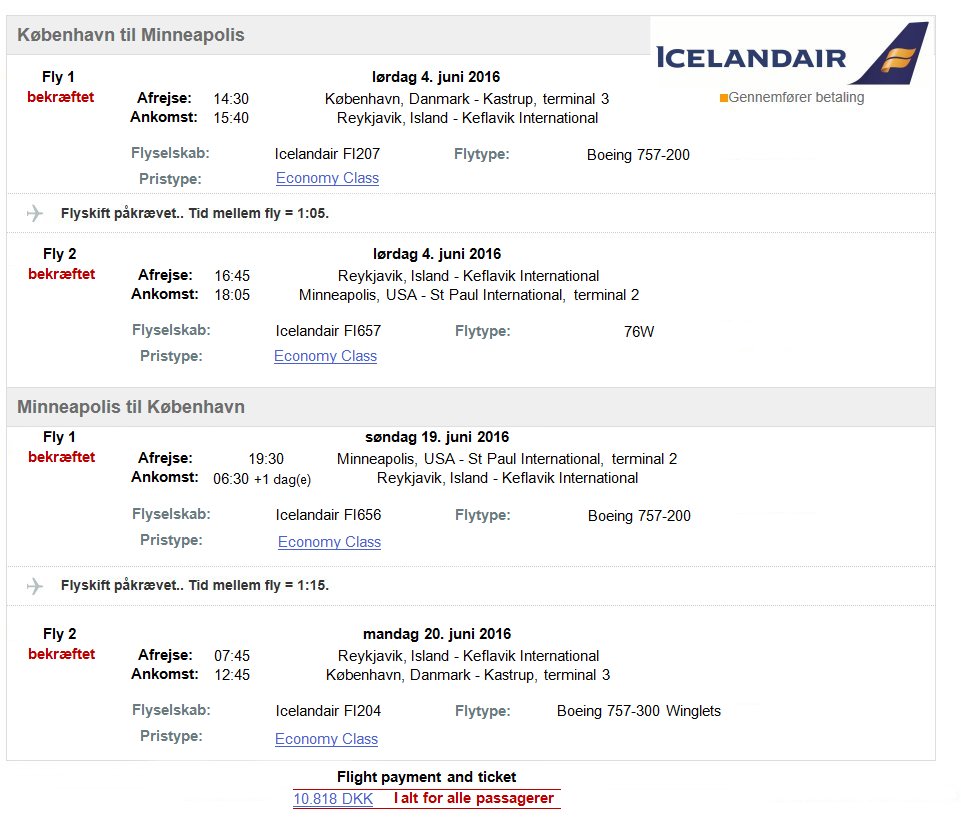Click the København til Minneapolis section header

point(131,35)
